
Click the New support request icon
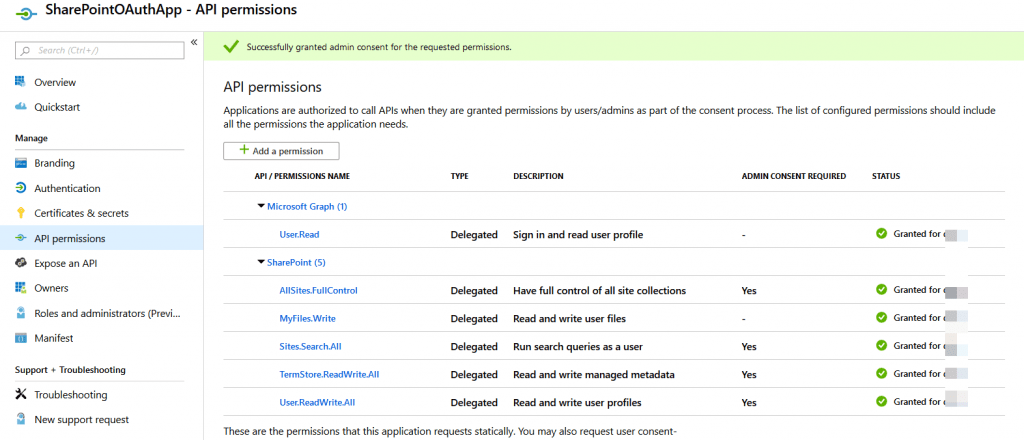tap(20, 419)
